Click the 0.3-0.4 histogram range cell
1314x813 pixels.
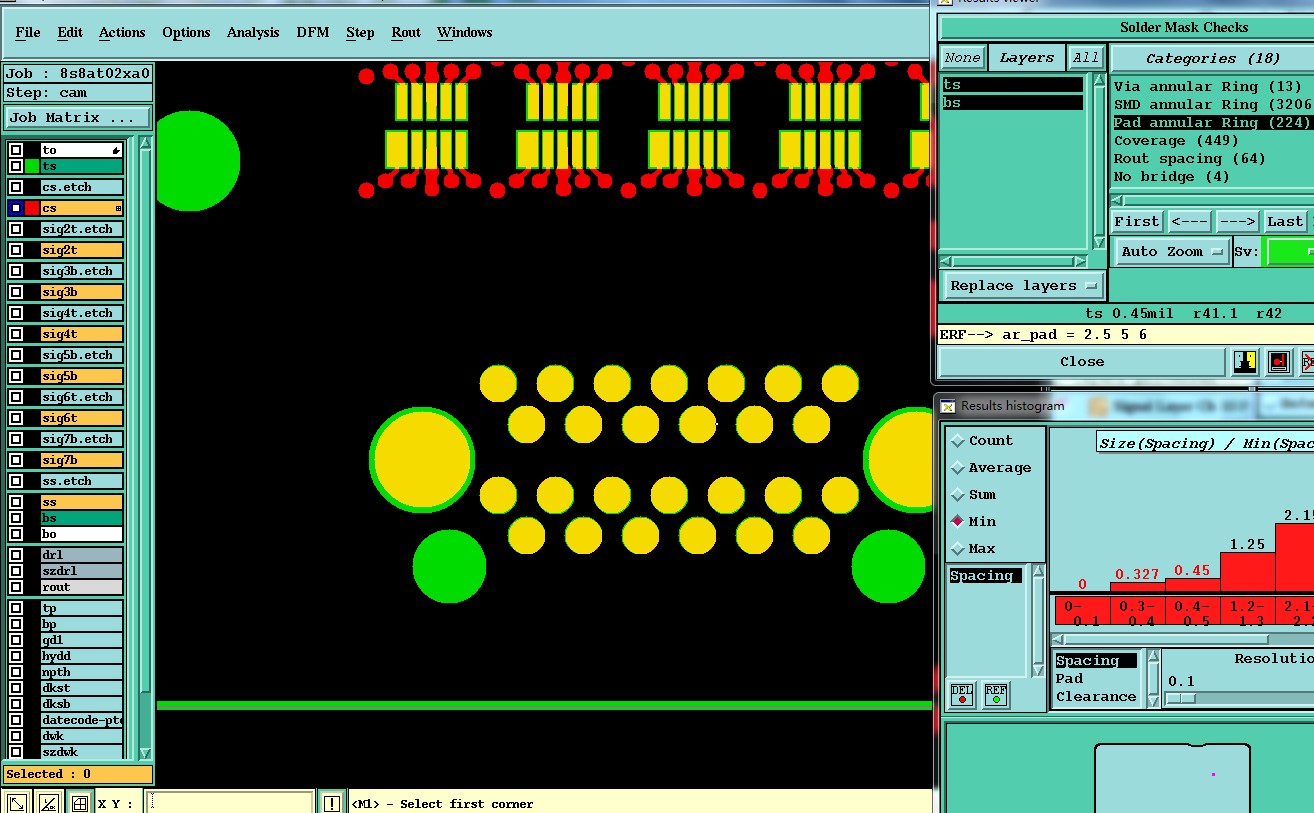click(1137, 613)
